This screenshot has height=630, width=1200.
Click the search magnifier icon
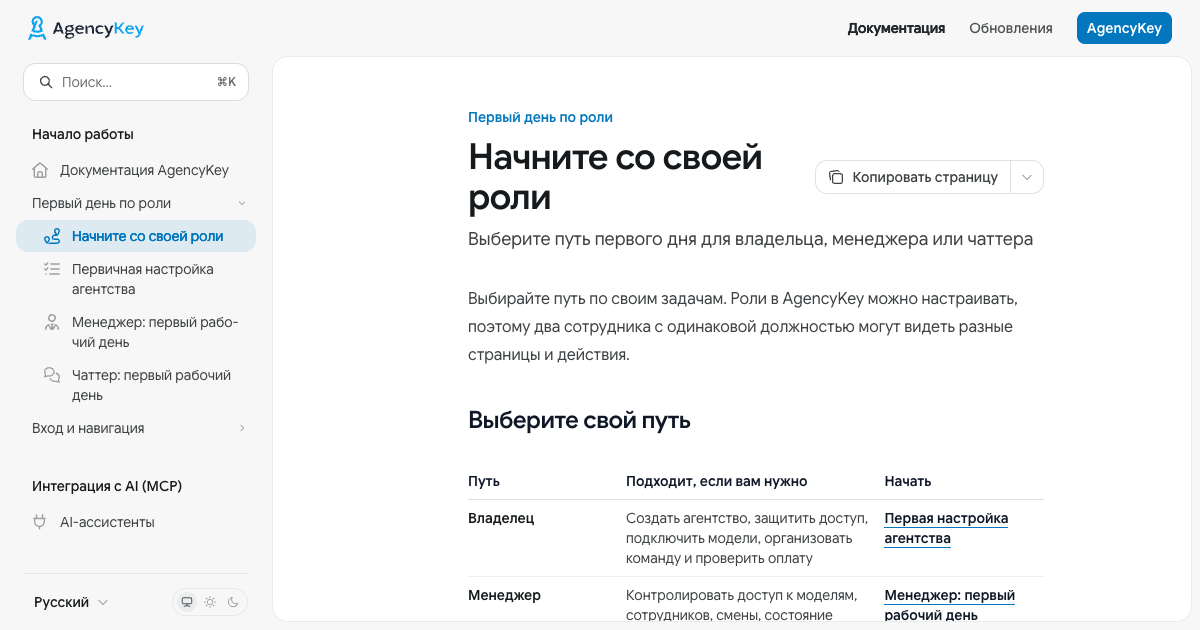click(45, 82)
